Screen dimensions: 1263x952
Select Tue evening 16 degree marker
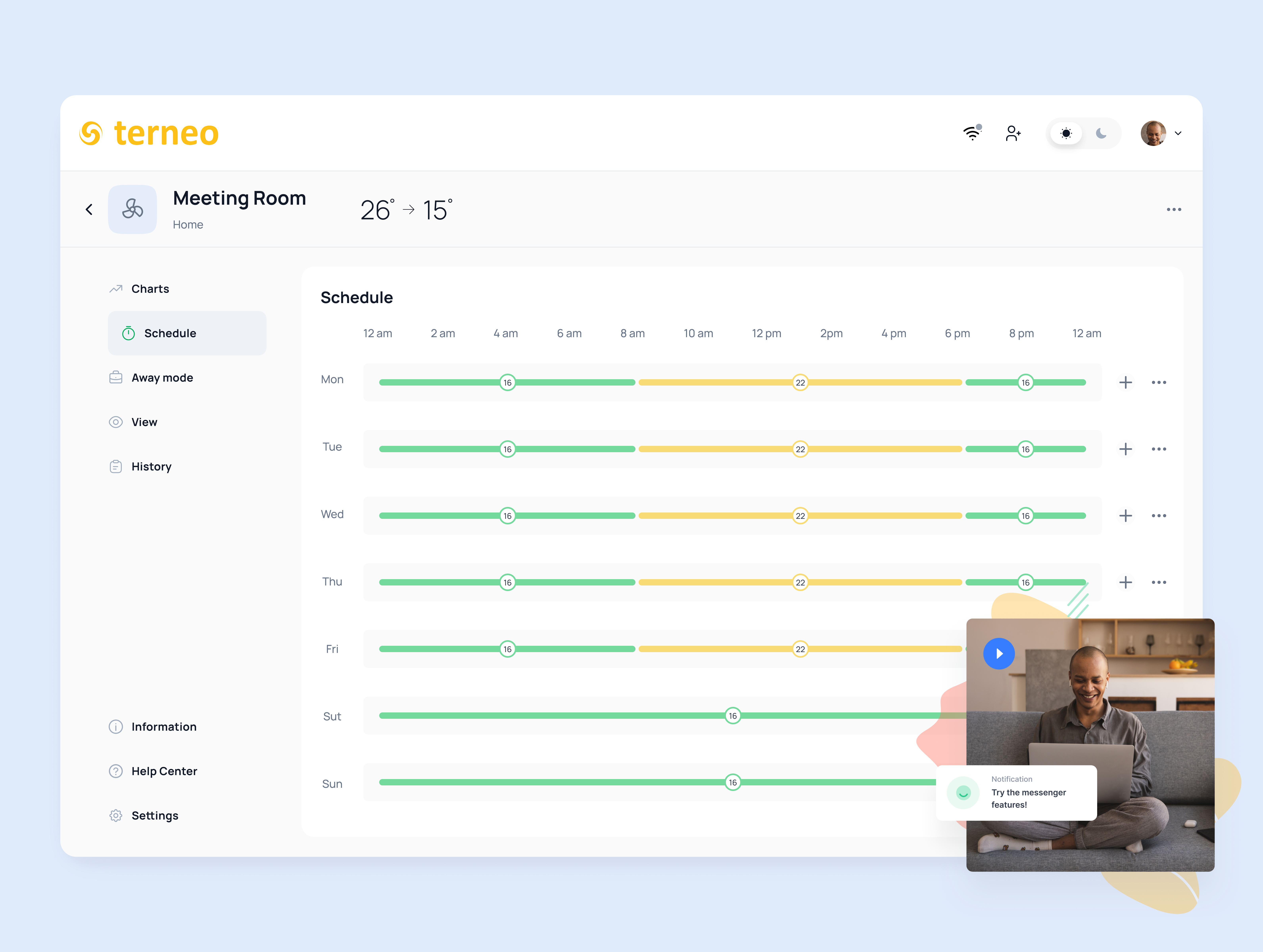click(x=1025, y=449)
